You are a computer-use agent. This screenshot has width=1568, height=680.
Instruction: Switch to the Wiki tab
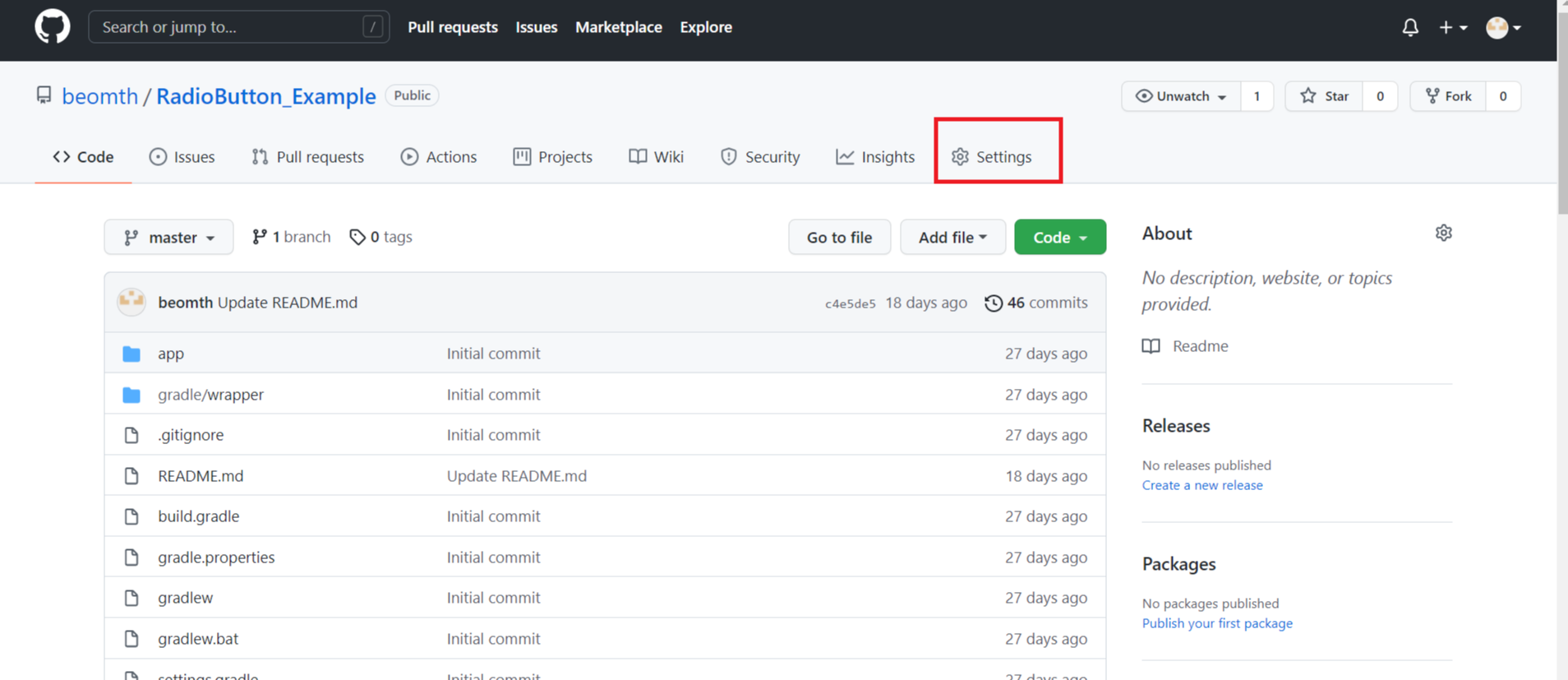[656, 157]
